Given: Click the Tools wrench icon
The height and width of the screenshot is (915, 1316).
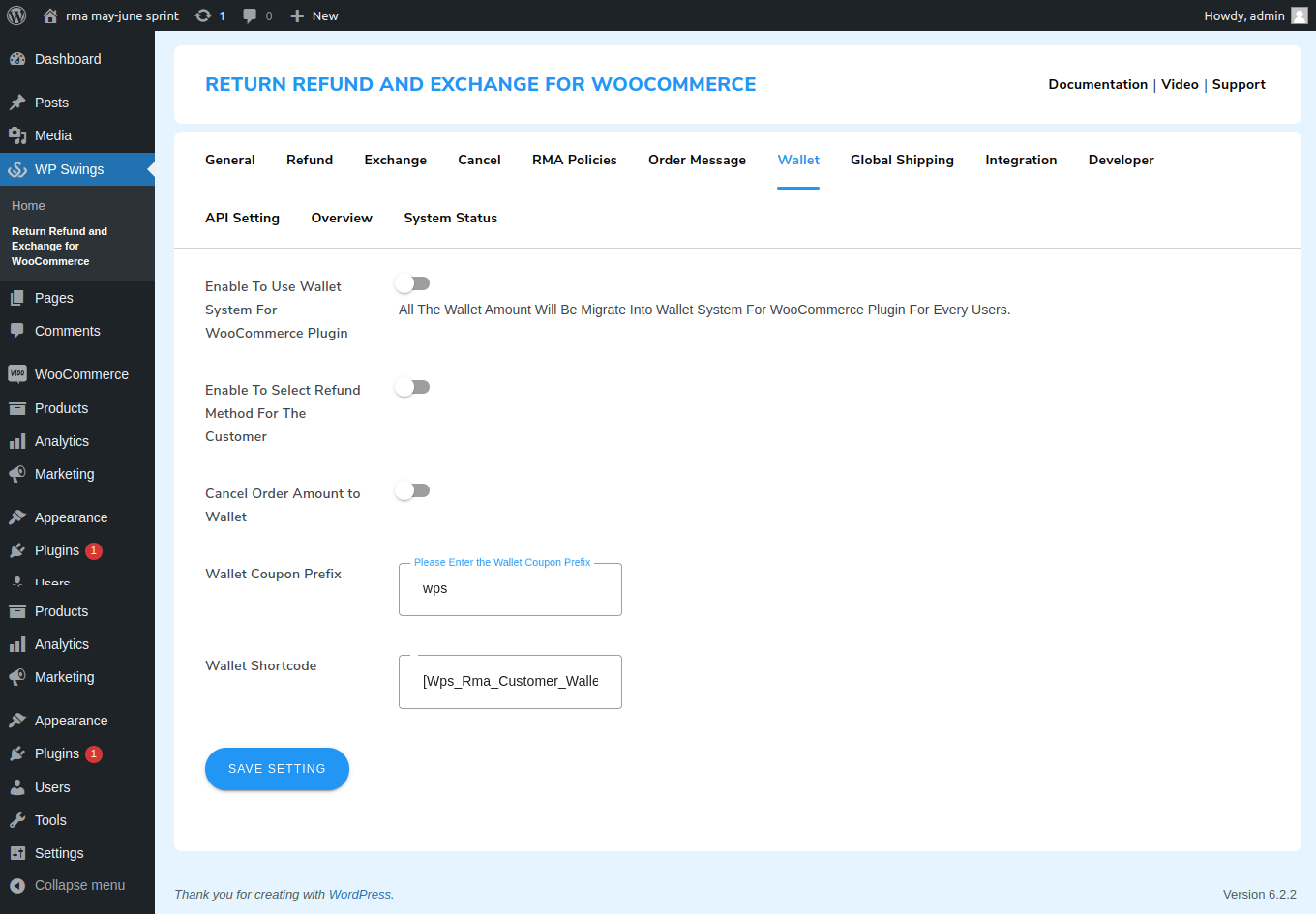Looking at the screenshot, I should [17, 820].
